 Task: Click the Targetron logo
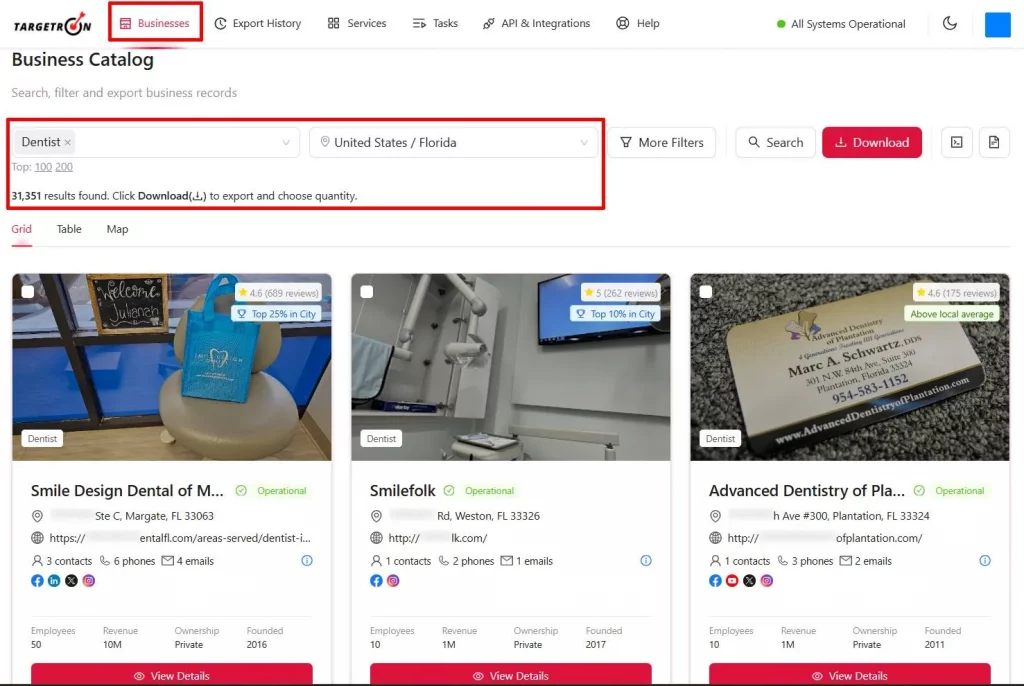[52, 24]
